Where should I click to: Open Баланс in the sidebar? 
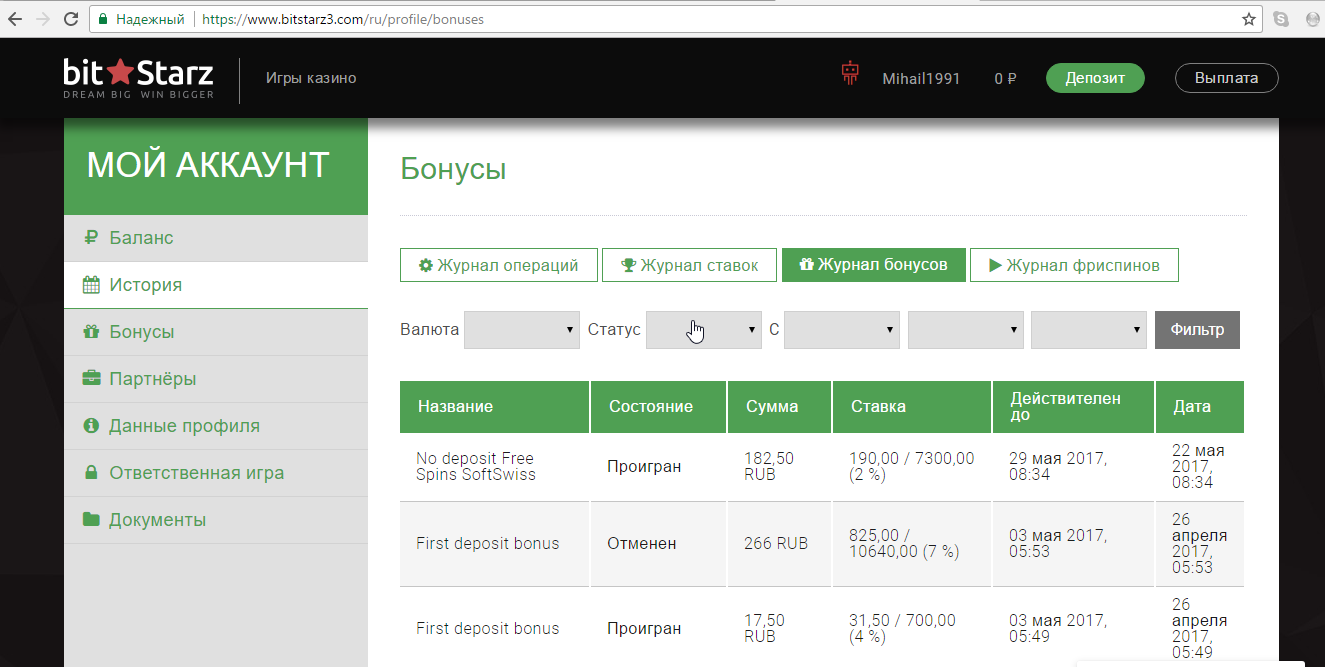(x=141, y=238)
